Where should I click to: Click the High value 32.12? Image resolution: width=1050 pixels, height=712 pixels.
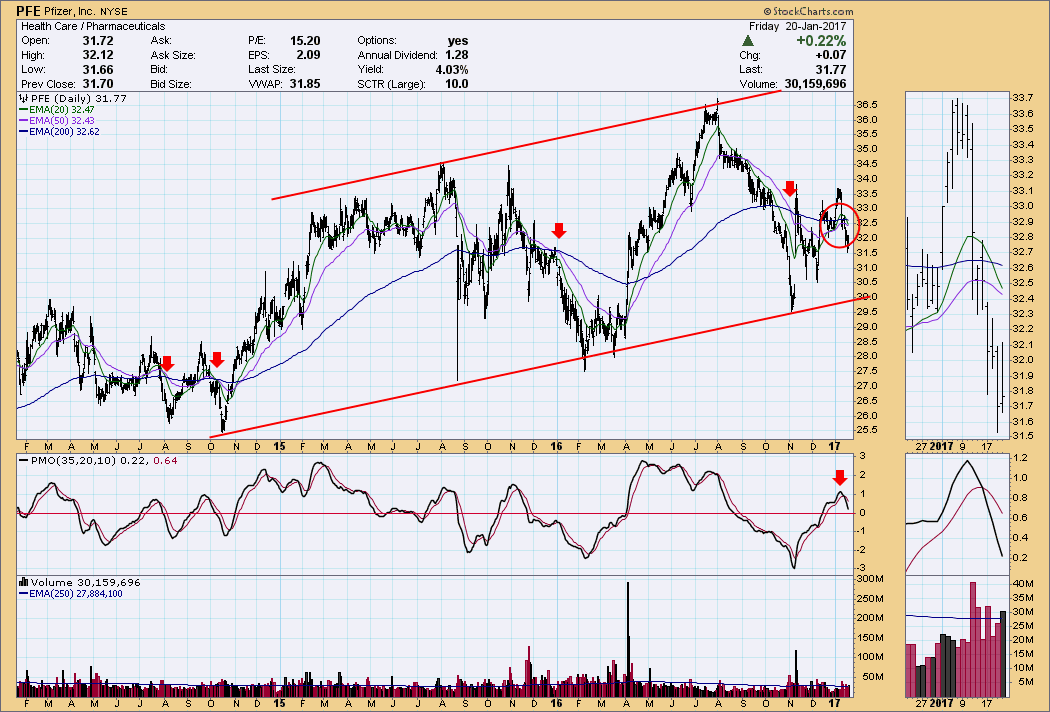pyautogui.click(x=98, y=55)
